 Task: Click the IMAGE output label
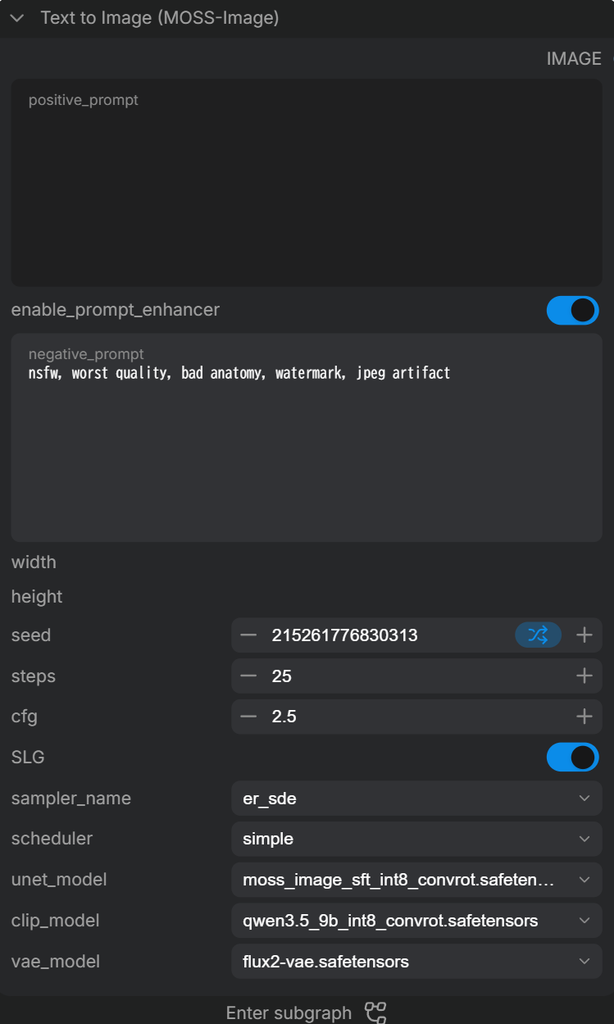(x=574, y=59)
